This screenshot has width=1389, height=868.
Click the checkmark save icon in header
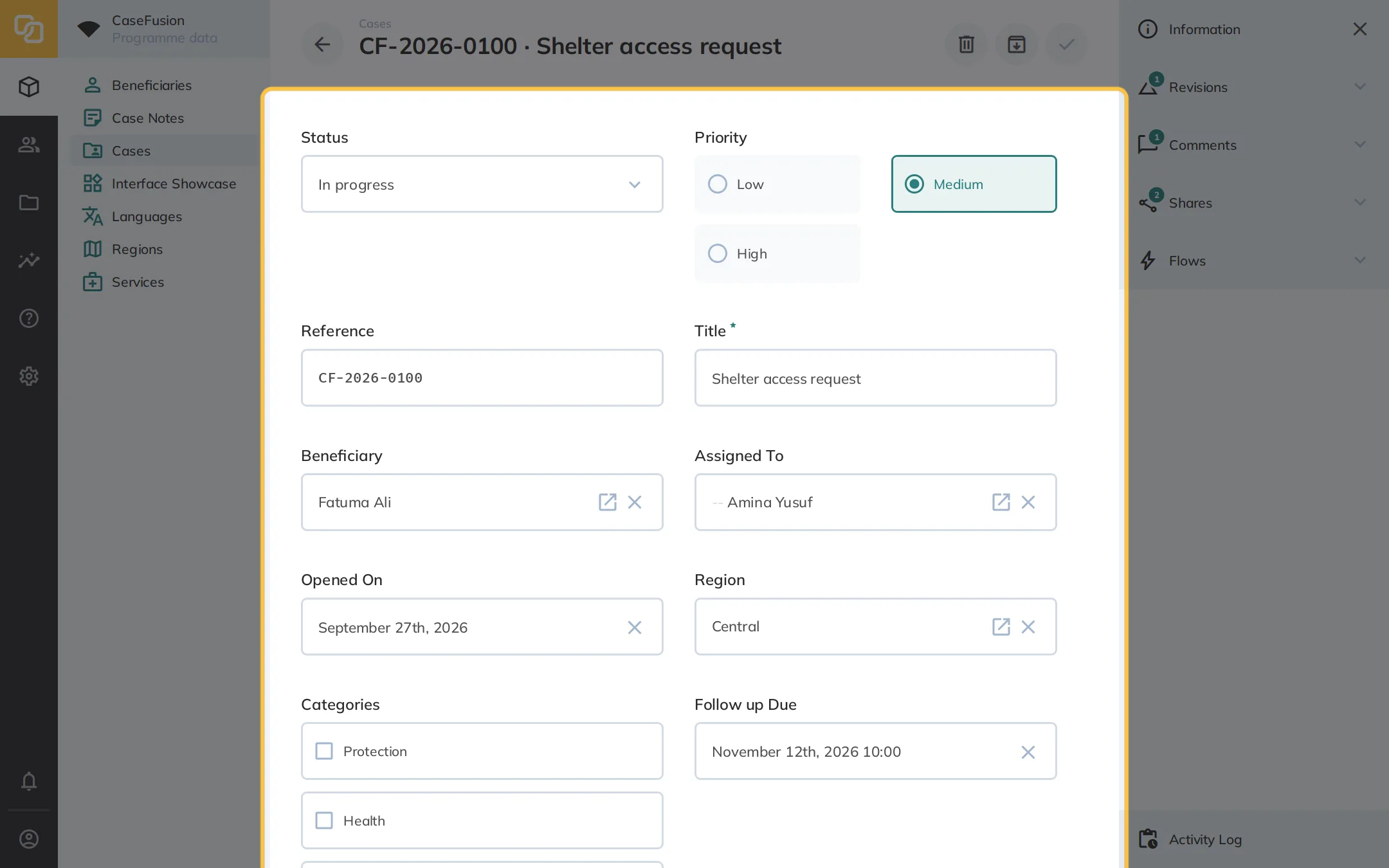1066,44
